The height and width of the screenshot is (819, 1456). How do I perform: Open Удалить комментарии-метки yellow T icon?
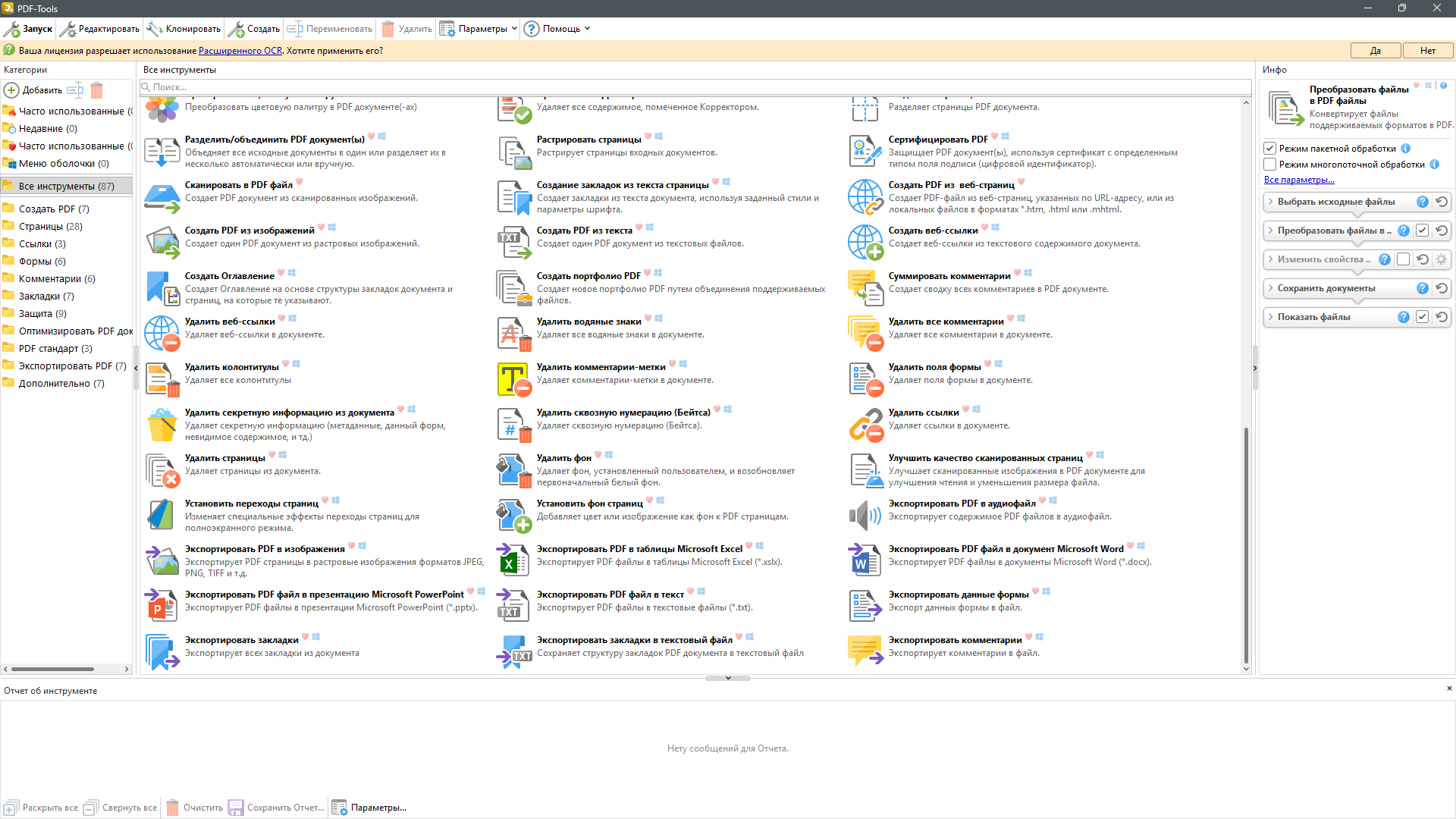(x=514, y=379)
